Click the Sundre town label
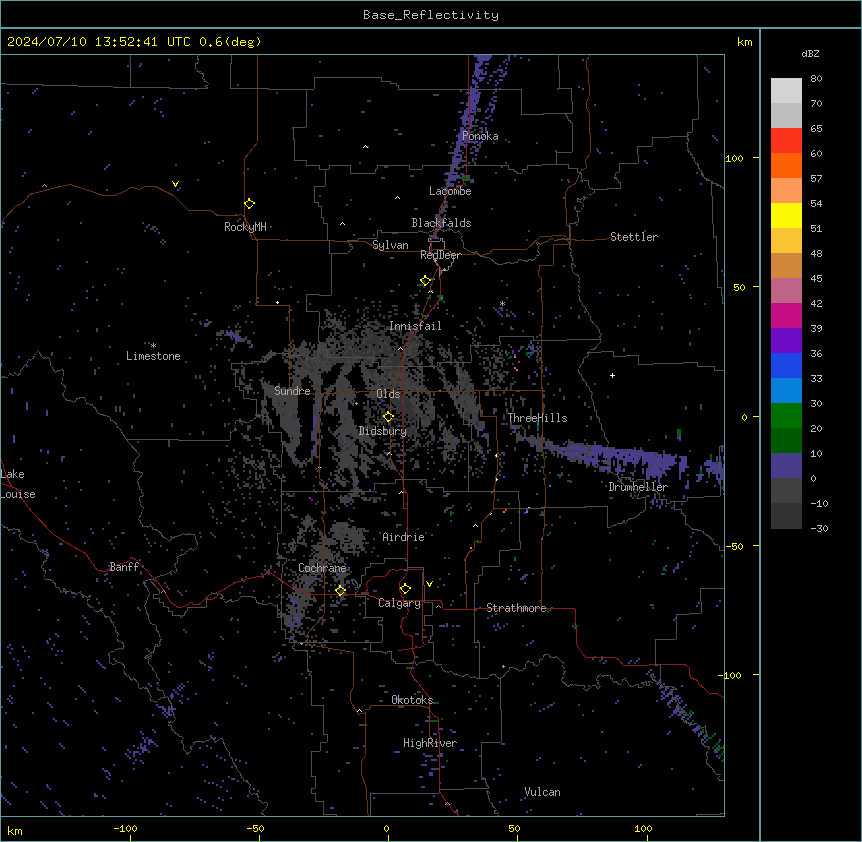Image resolution: width=862 pixels, height=842 pixels. tap(292, 391)
